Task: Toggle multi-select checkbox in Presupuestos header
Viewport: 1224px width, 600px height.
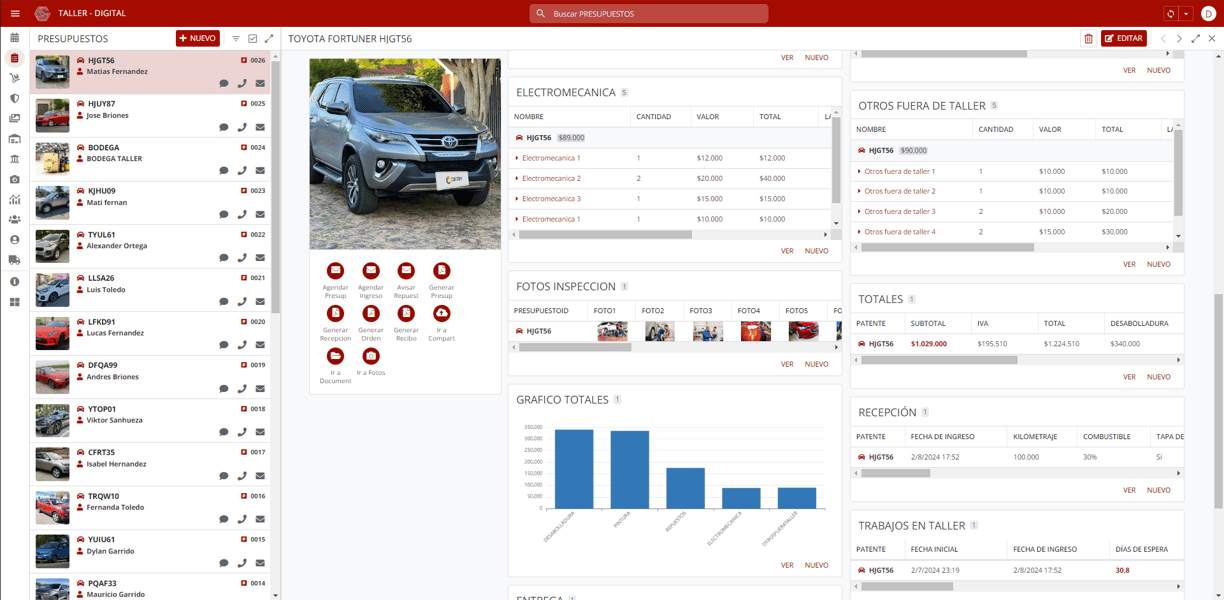Action: pos(252,39)
